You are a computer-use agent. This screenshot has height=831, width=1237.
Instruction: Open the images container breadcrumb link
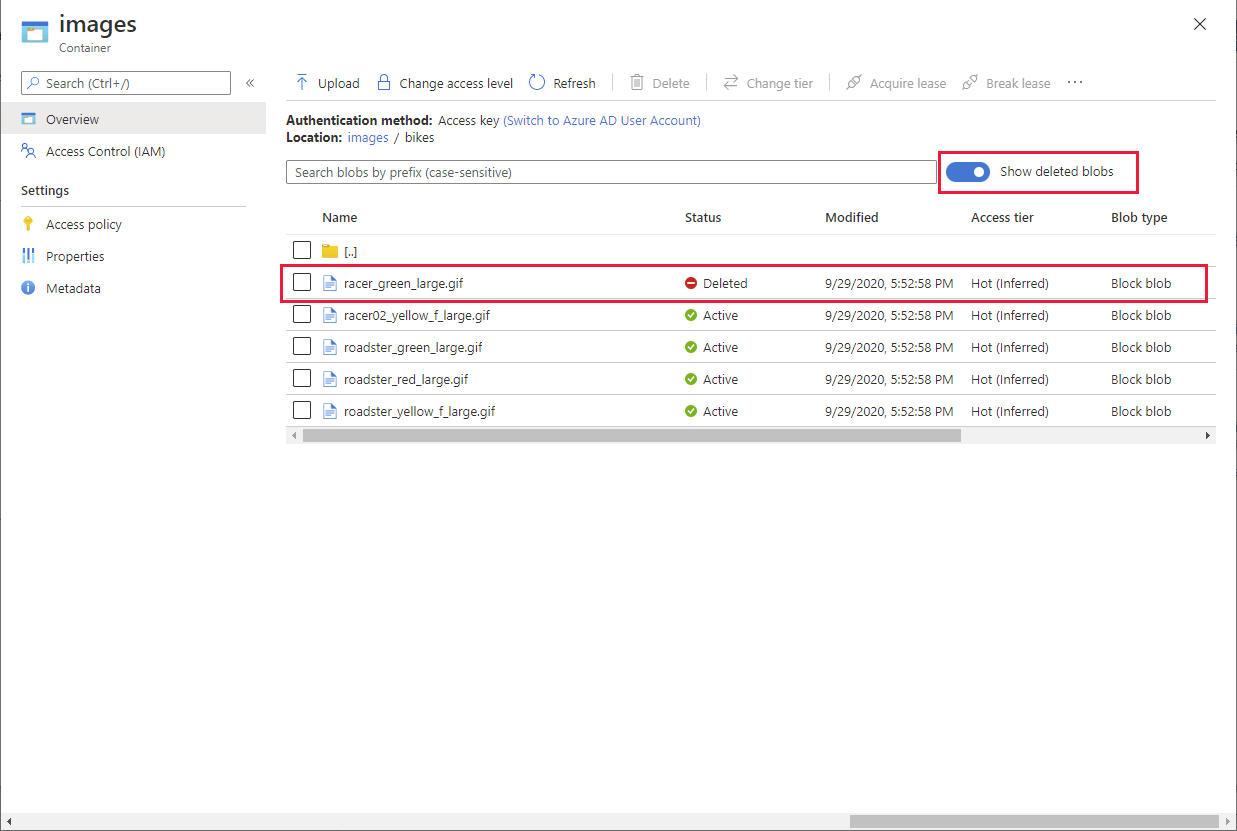(368, 137)
